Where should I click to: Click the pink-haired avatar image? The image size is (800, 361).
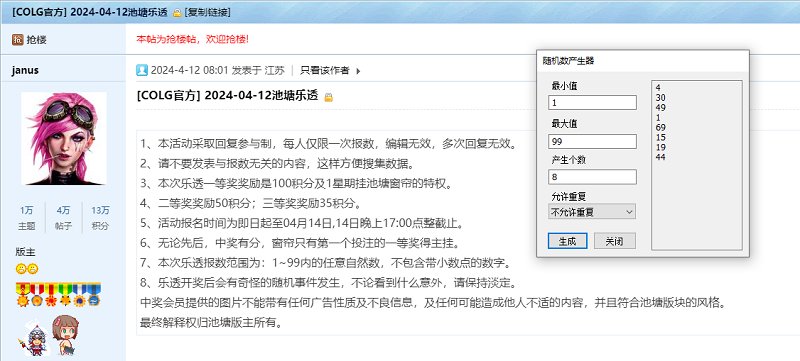64,138
